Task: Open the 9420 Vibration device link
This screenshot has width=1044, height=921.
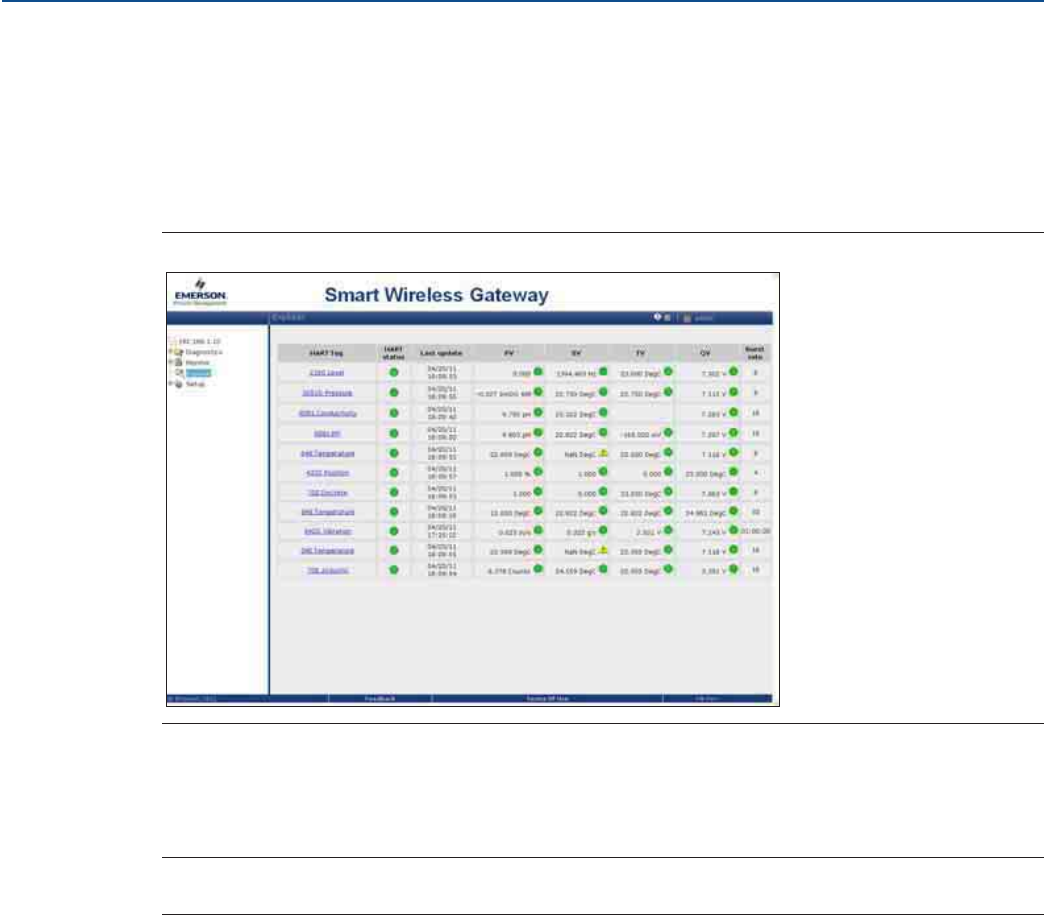Action: coord(327,531)
